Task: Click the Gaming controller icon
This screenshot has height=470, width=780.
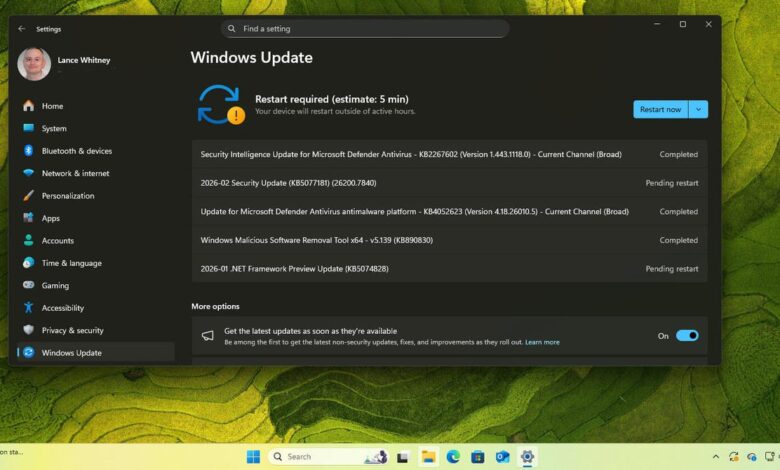Action: pos(28,285)
